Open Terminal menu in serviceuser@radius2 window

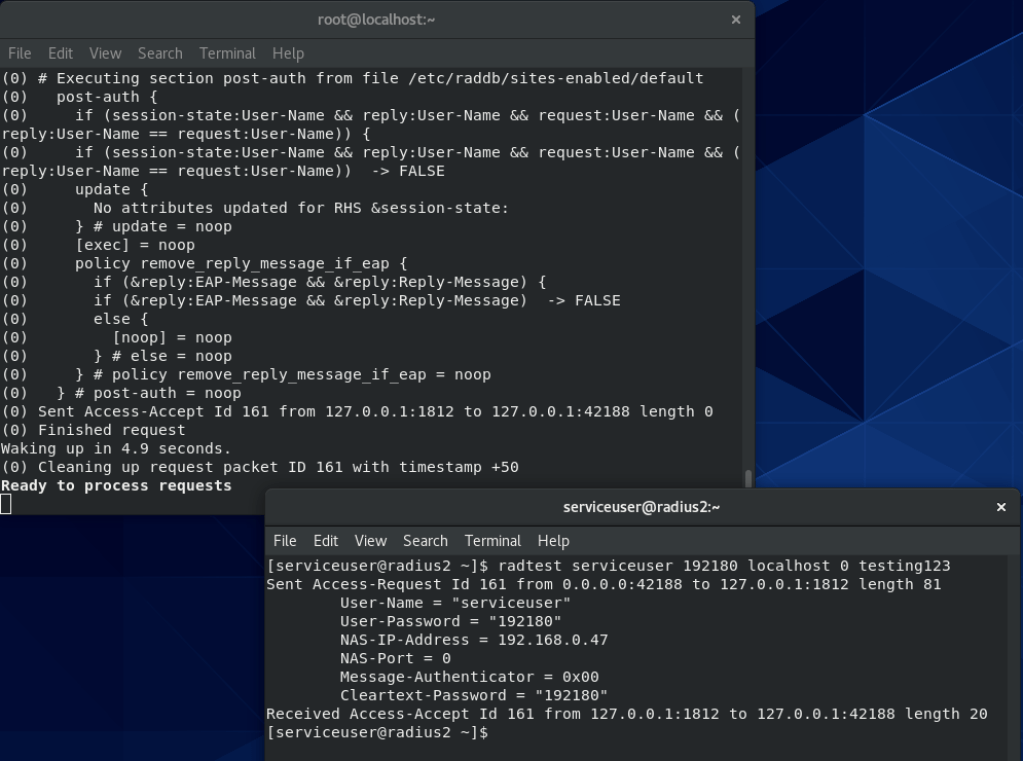pyautogui.click(x=492, y=541)
